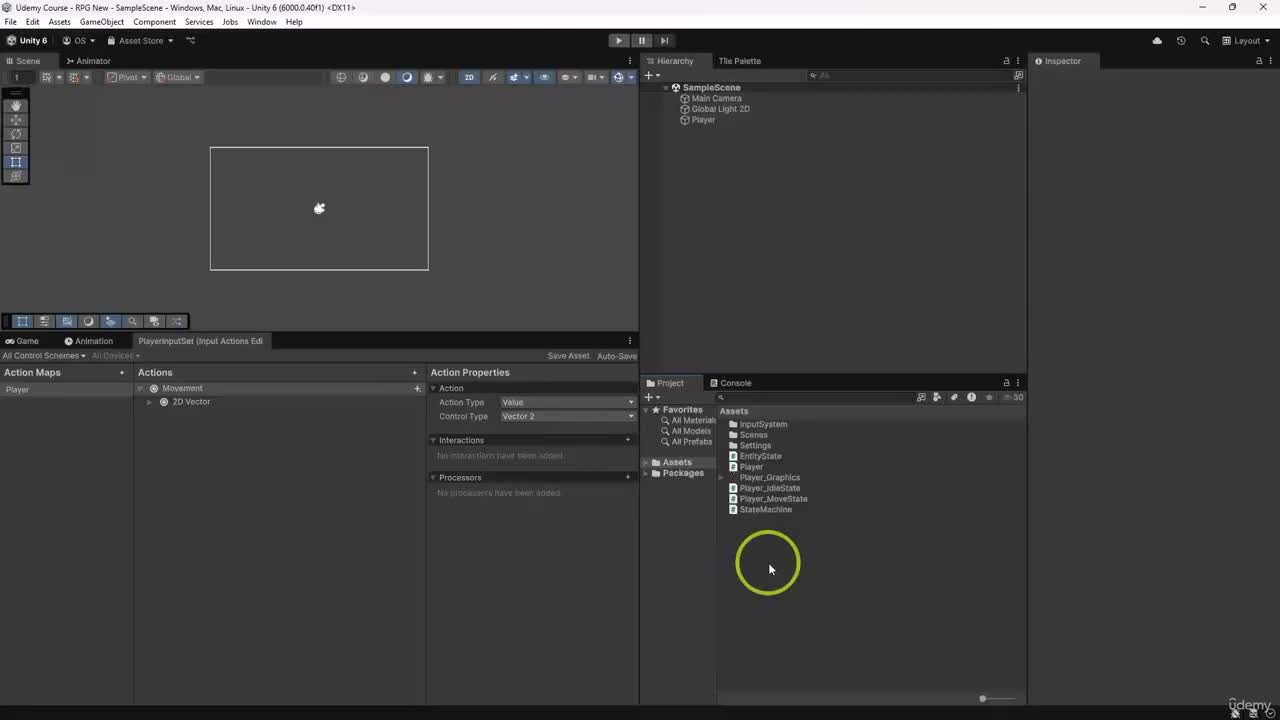Select Global Light 2D in Hierarchy
The width and height of the screenshot is (1280, 720).
(x=720, y=109)
